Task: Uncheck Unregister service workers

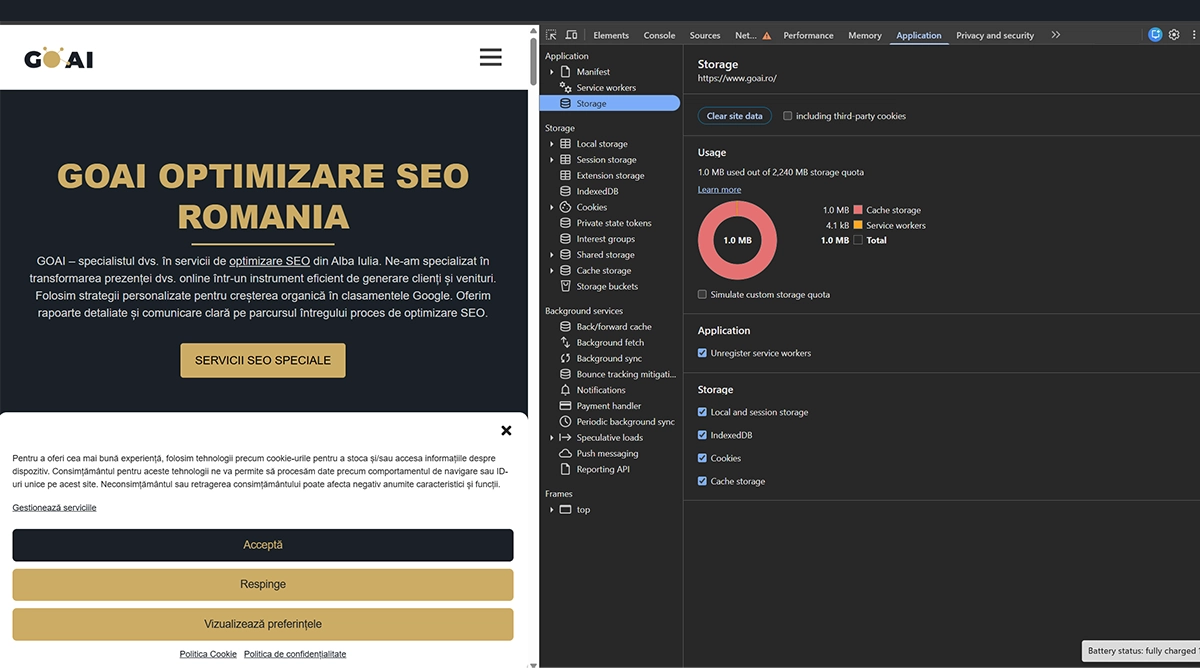Action: (x=702, y=353)
